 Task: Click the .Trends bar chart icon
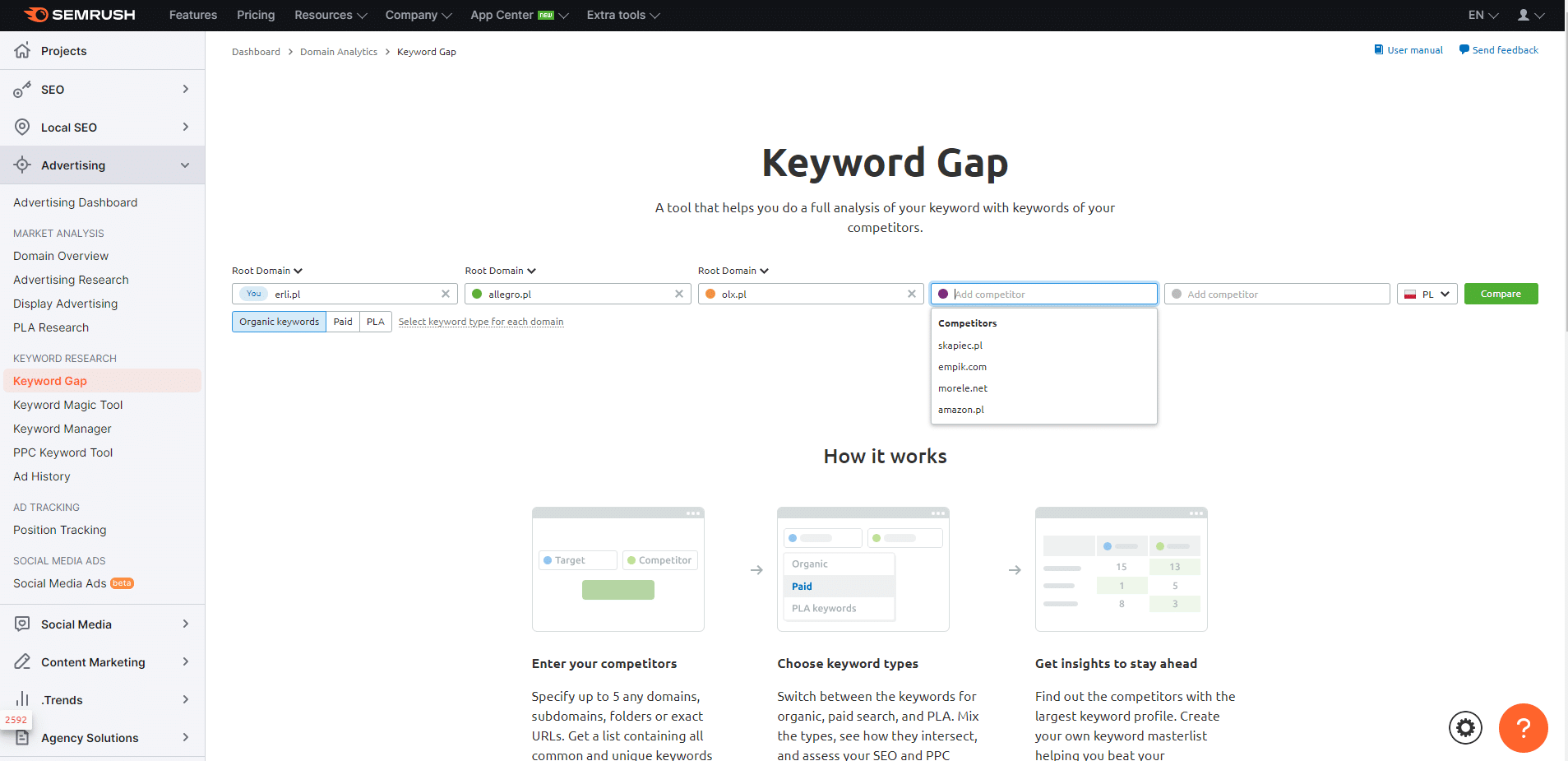coord(22,699)
